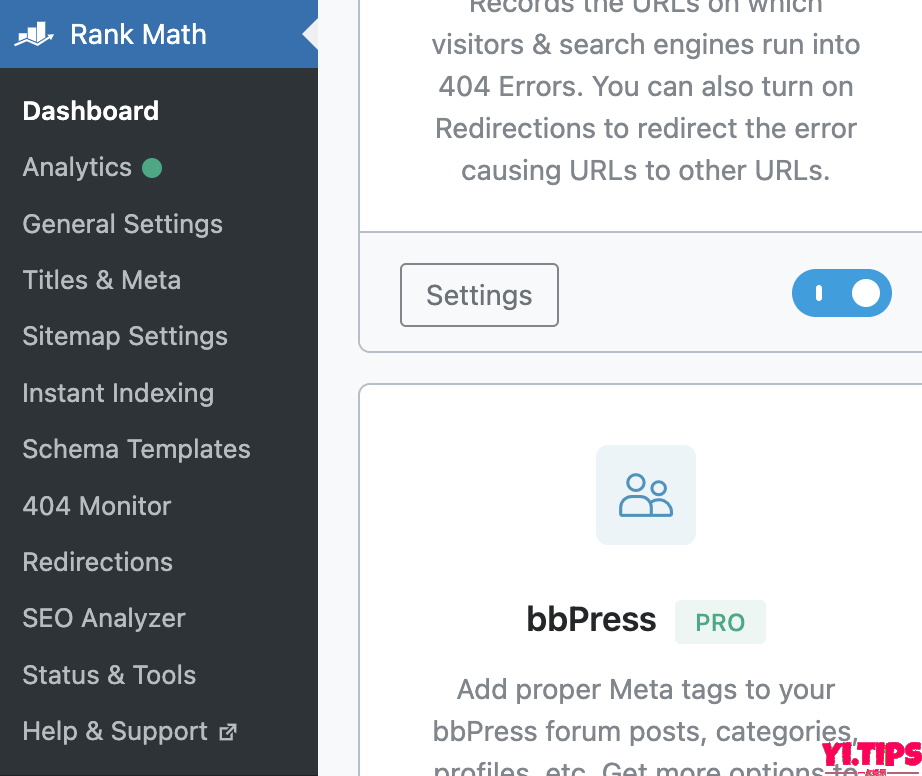The width and height of the screenshot is (922, 776).
Task: Select Titles & Meta menu item
Action: tap(102, 280)
